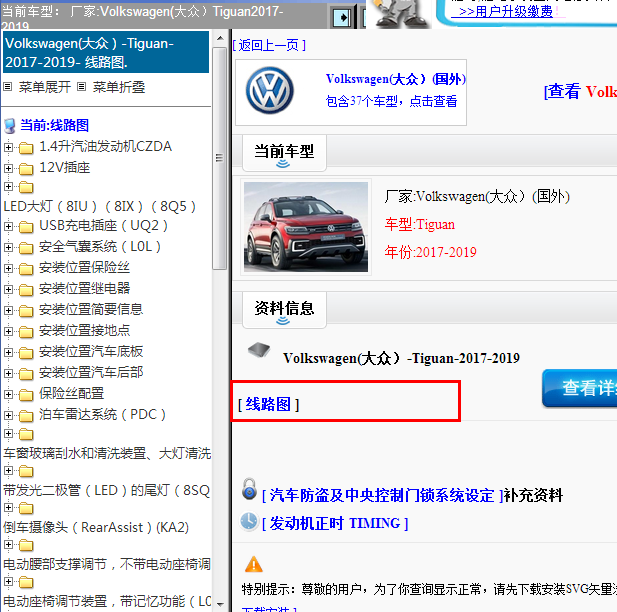Image resolution: width=617 pixels, height=612 pixels.
Task: Click the red Tiguan car thumbnail
Action: [306, 227]
